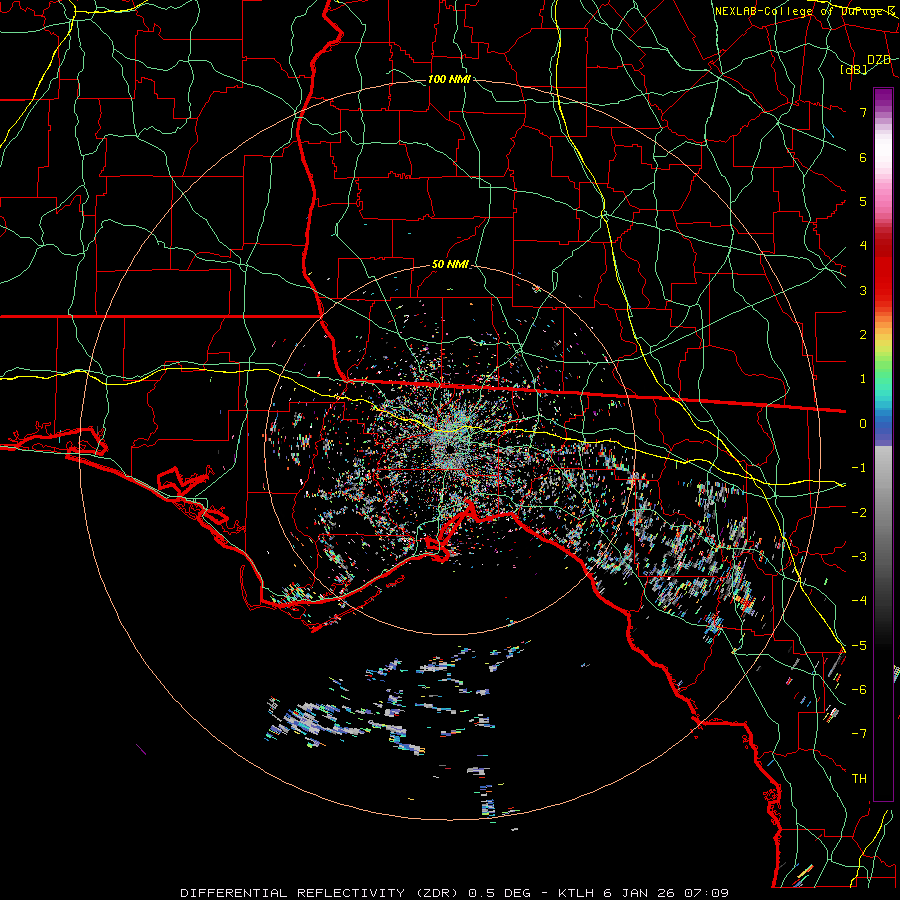Click the 100 NMI range ring label

(449, 79)
